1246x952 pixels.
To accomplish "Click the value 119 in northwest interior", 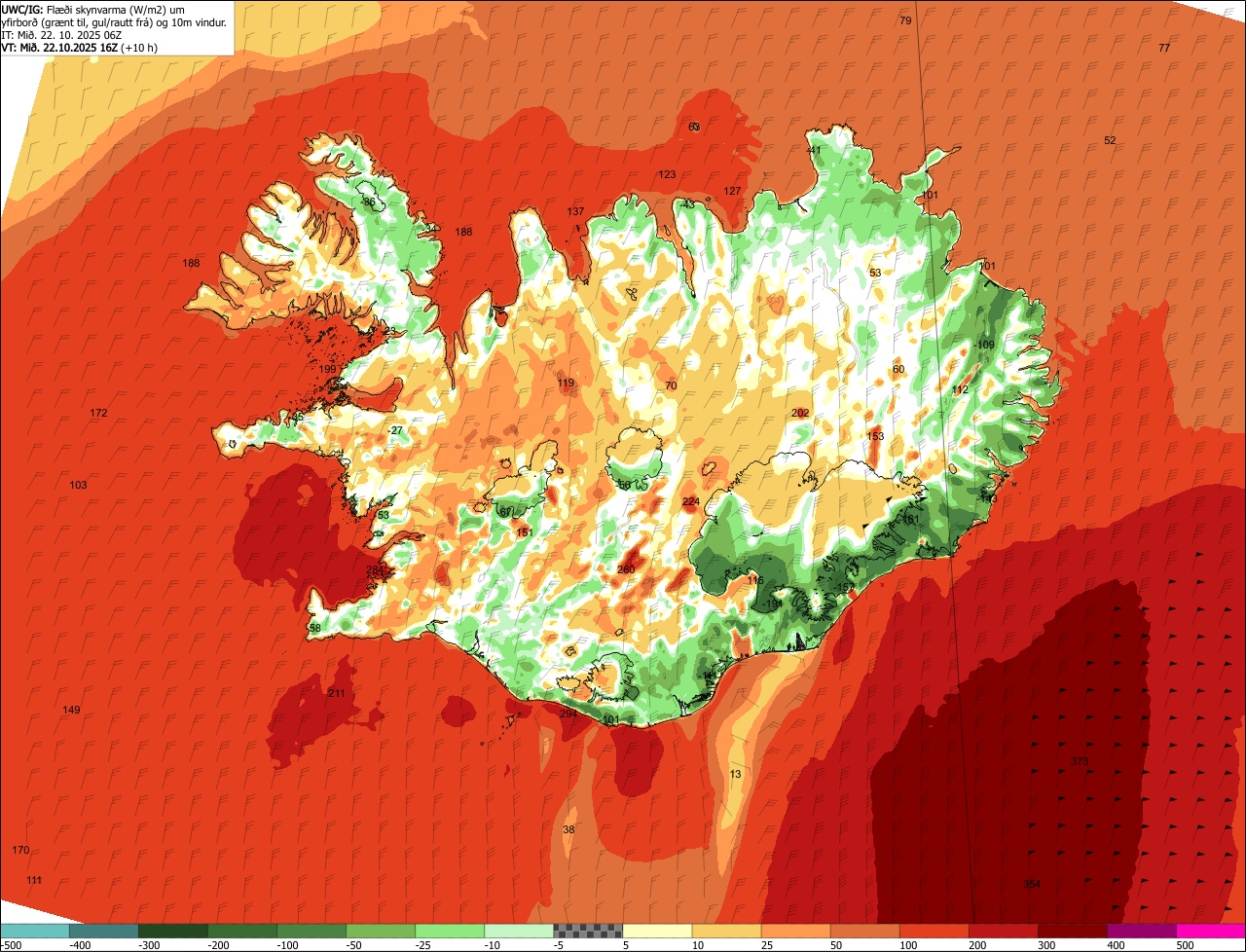I will coord(566,383).
